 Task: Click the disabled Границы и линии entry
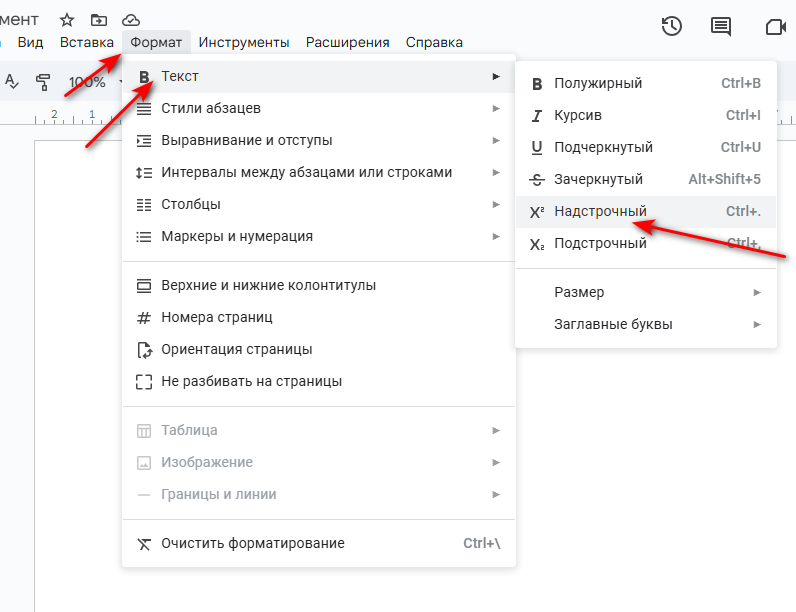(319, 494)
